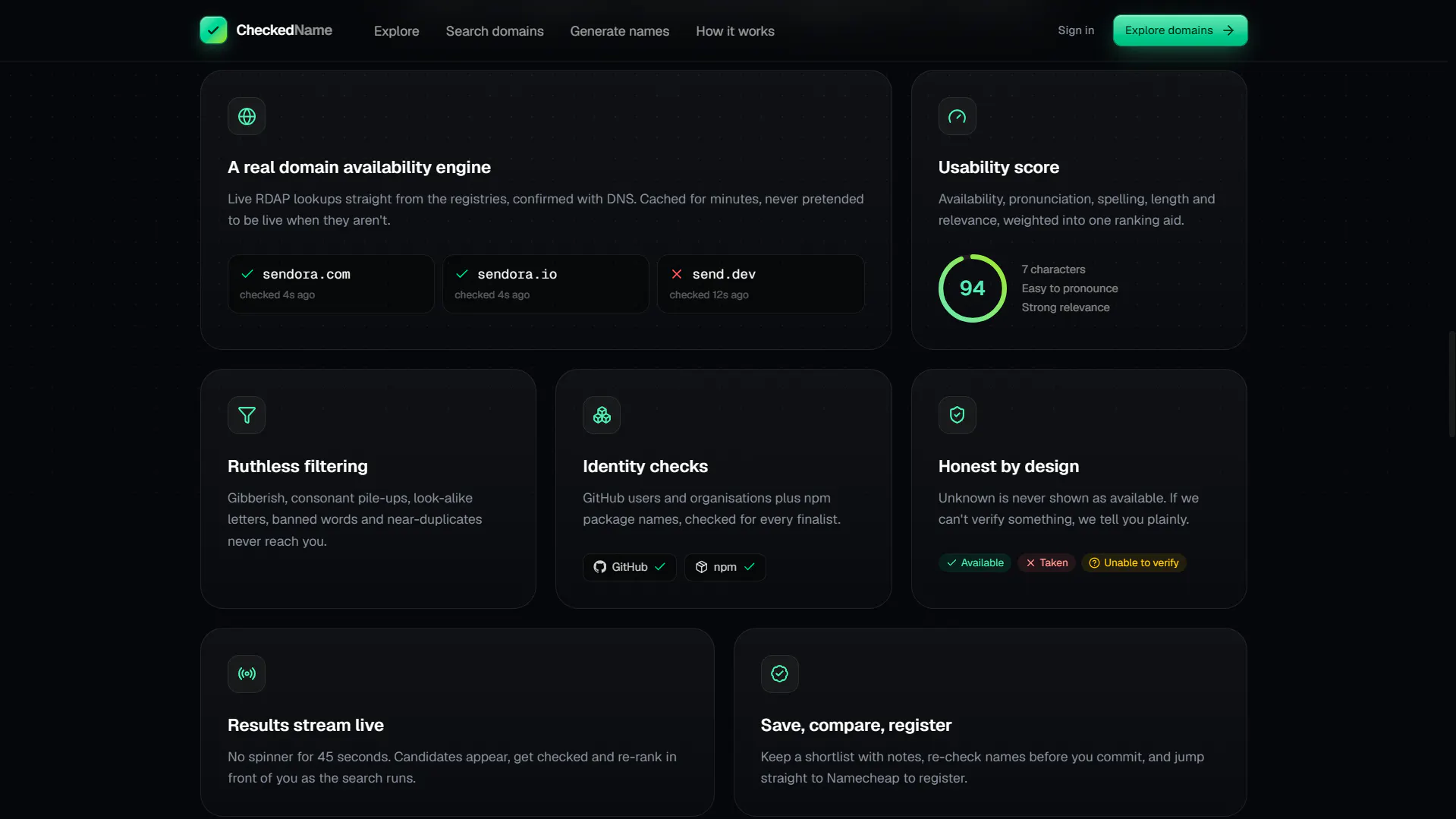This screenshot has height=819, width=1456.
Task: Select the send.dev result card
Action: point(760,284)
